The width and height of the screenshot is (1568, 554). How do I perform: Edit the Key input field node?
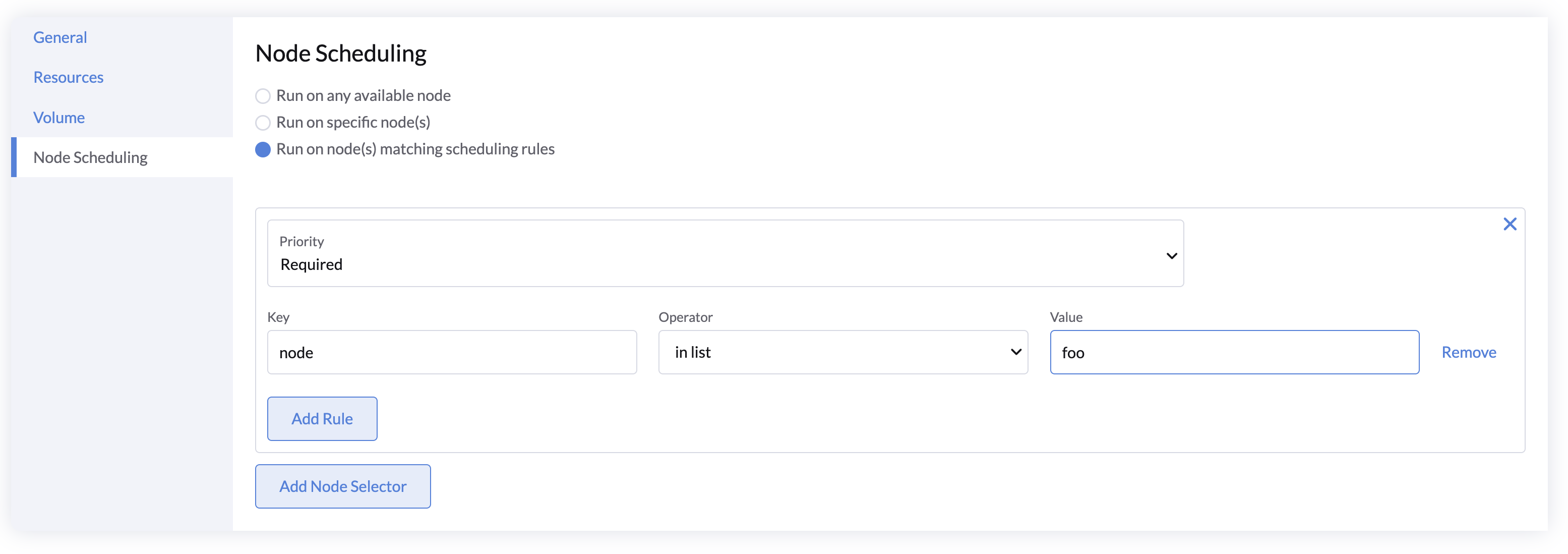[x=452, y=351]
